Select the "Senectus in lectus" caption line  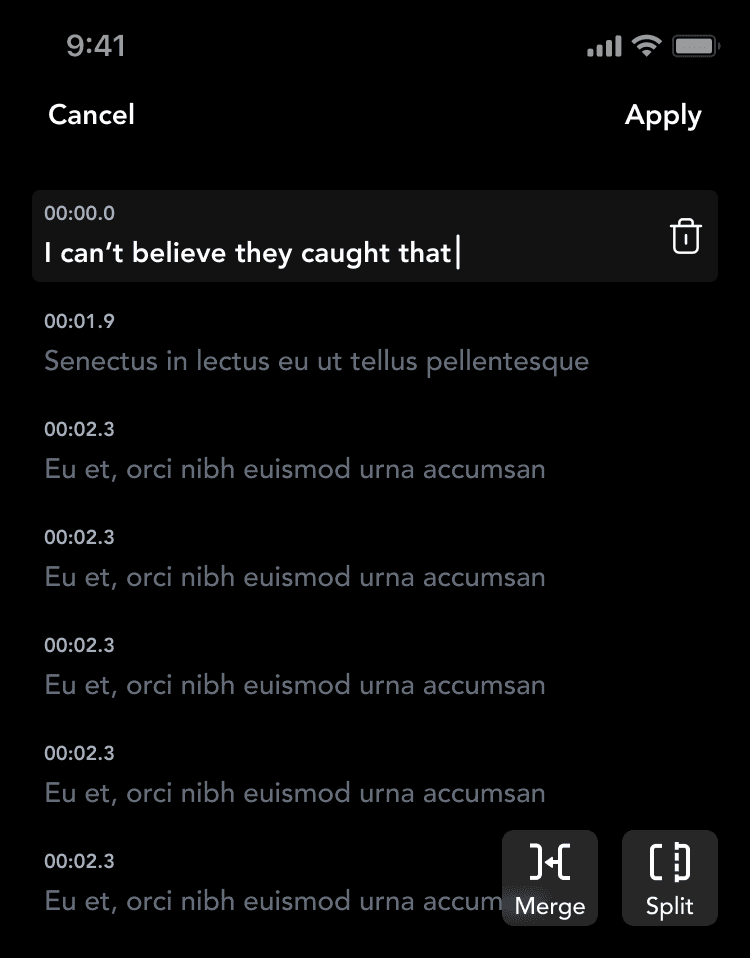(x=316, y=361)
